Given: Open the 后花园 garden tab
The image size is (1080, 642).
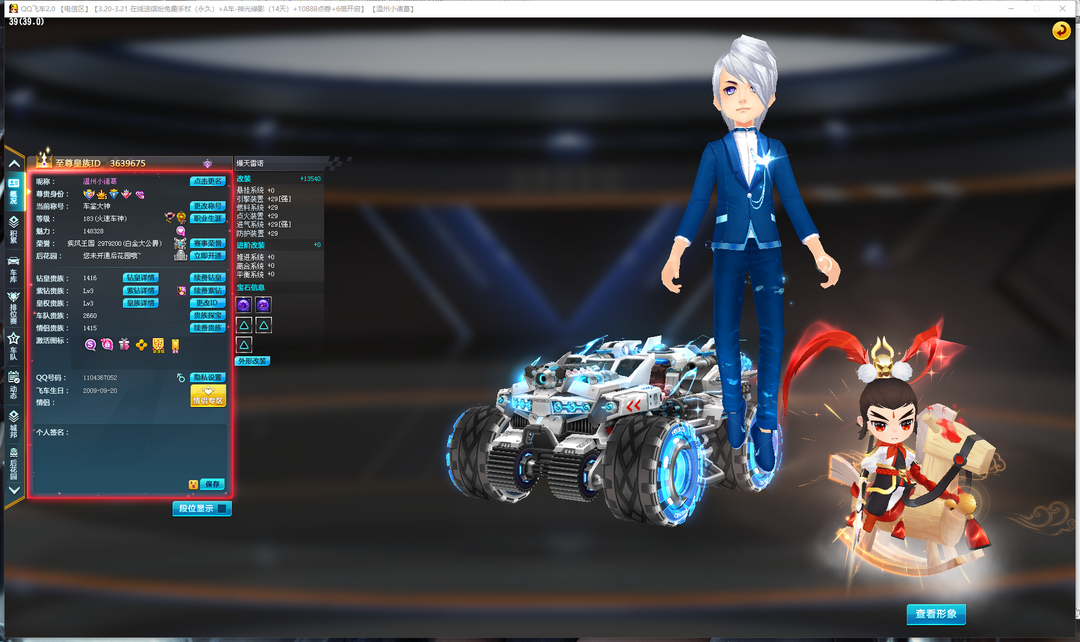Looking at the screenshot, I should (x=14, y=463).
